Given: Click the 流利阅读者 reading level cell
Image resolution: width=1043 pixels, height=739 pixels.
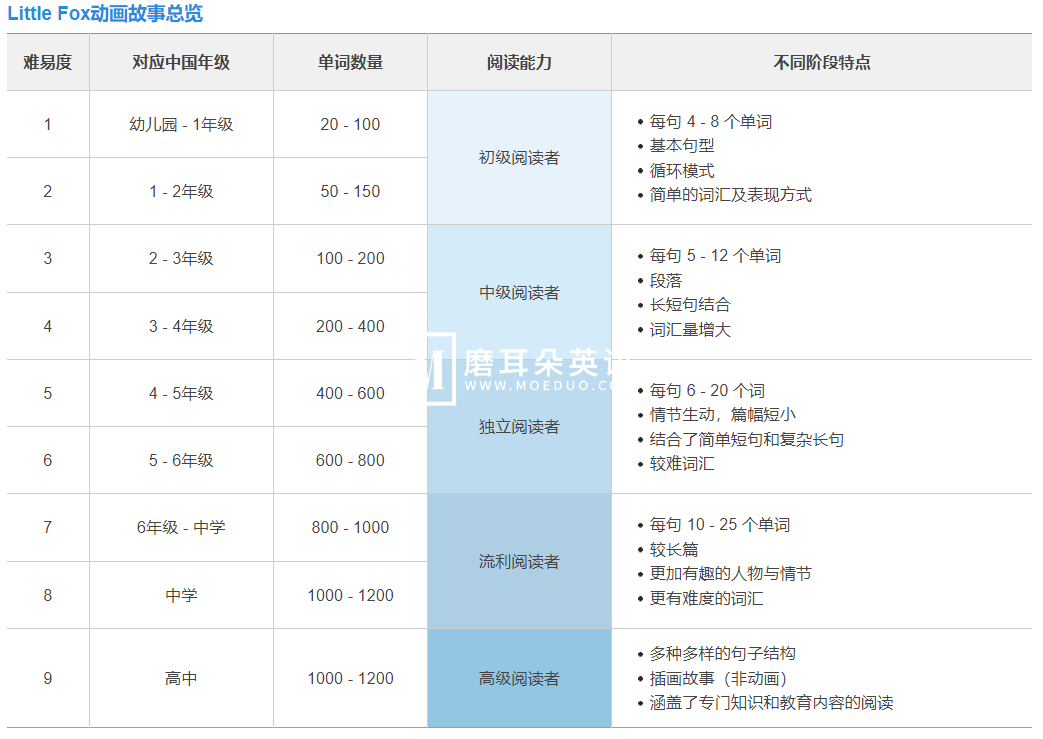Looking at the screenshot, I should point(518,561).
